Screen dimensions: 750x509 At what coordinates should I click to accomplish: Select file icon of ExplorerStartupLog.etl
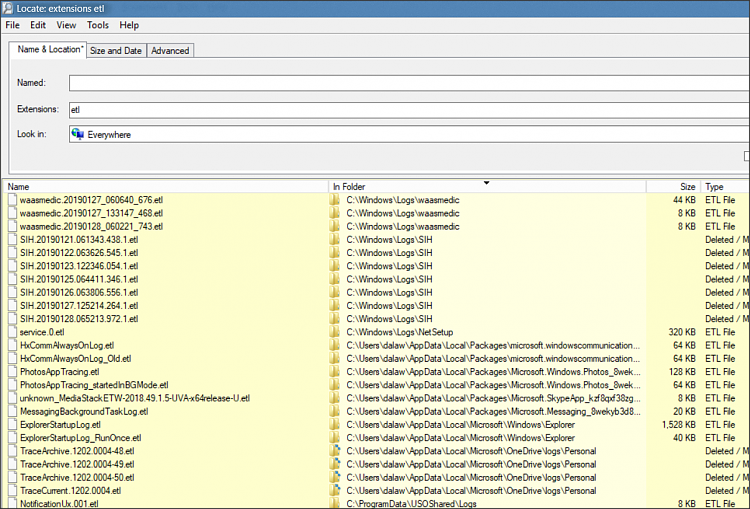tap(12, 425)
